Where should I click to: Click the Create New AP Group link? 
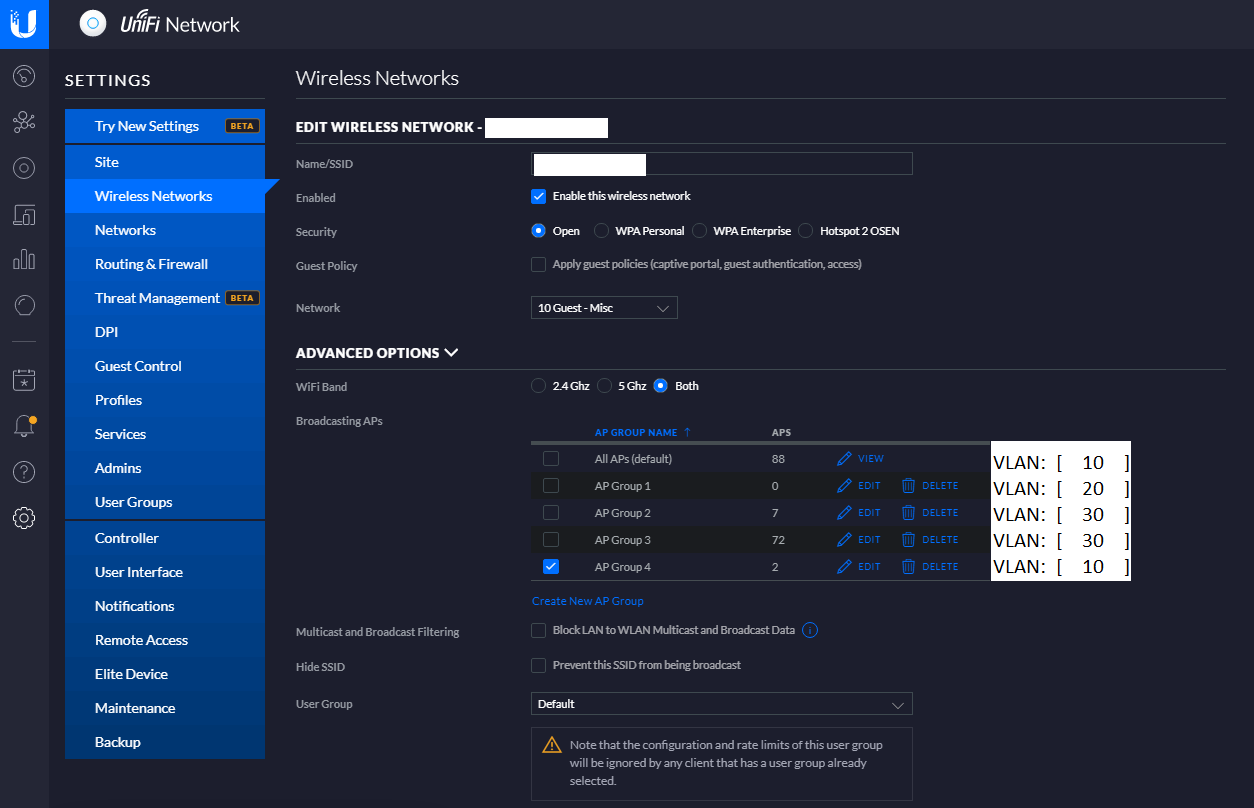click(x=587, y=601)
